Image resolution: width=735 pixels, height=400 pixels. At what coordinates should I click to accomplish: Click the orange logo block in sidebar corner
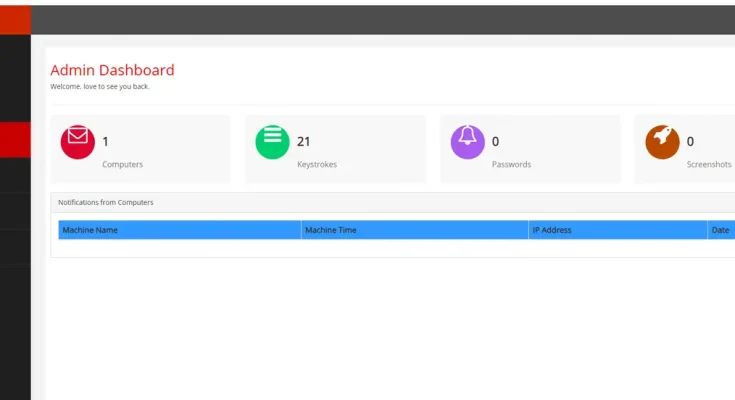15,20
